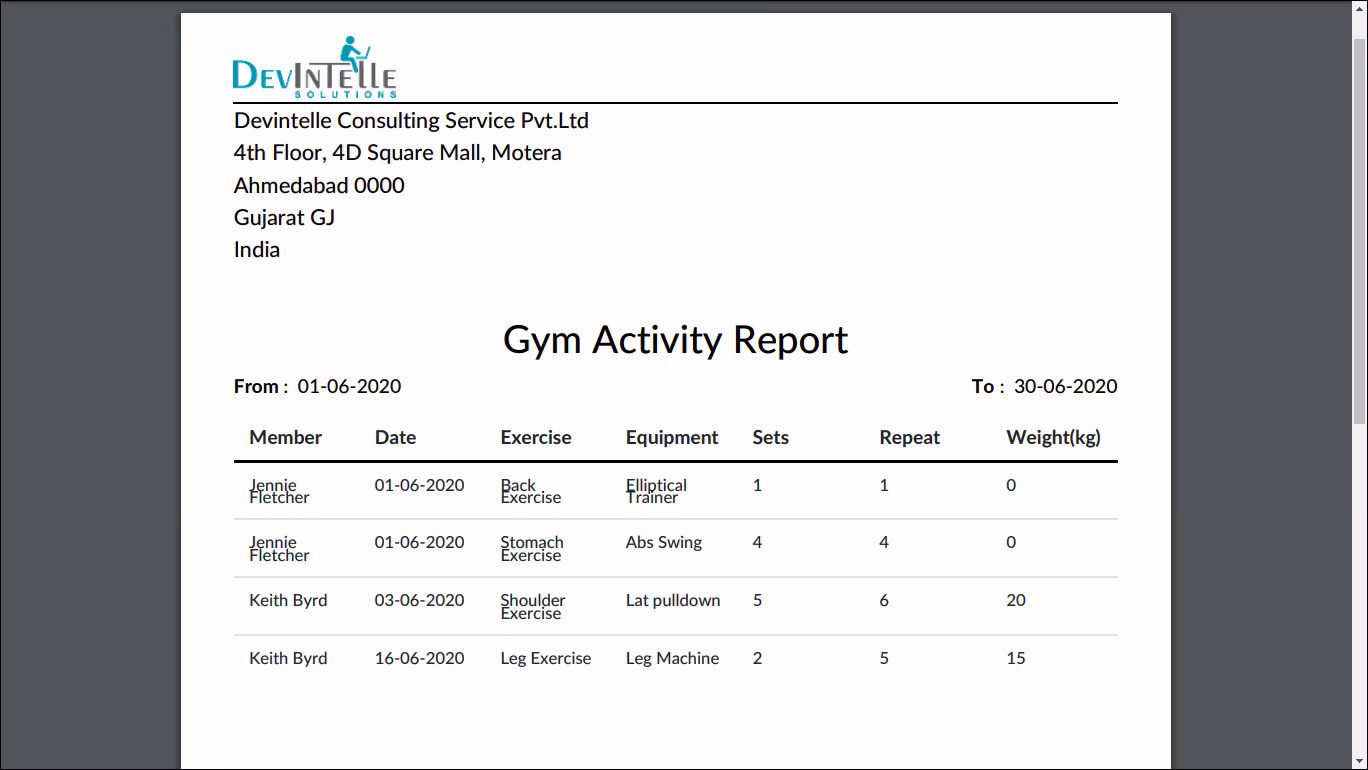
Task: Select the Sets column header
Action: click(x=770, y=437)
